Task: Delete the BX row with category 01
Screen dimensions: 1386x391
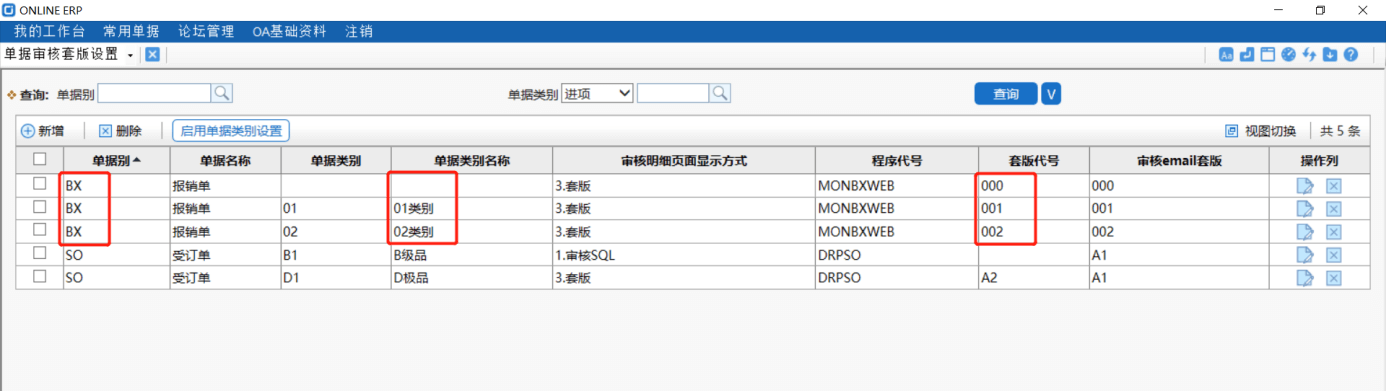Action: 1333,209
